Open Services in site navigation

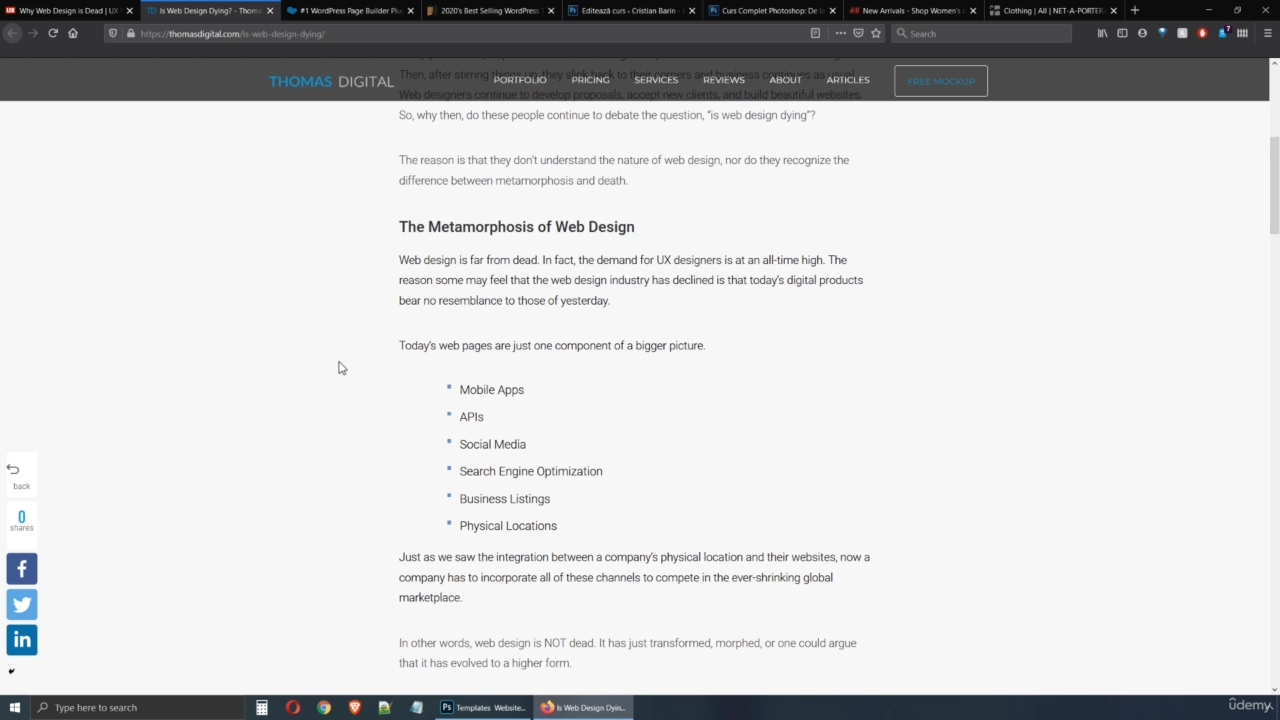pyautogui.click(x=656, y=80)
